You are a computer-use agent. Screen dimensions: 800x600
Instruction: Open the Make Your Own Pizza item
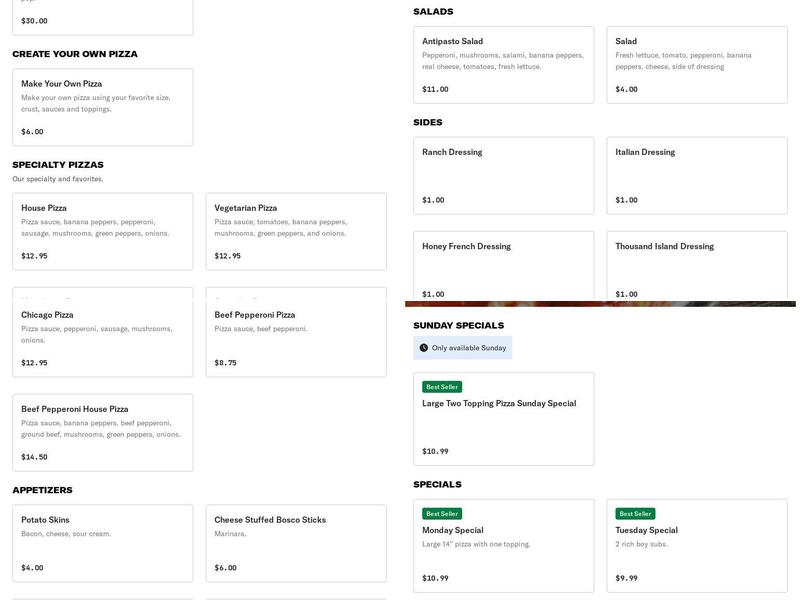point(102,107)
